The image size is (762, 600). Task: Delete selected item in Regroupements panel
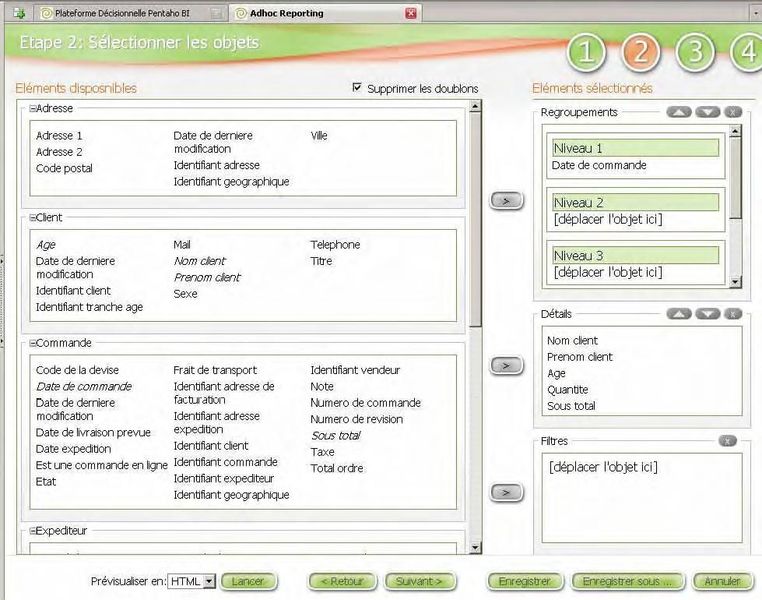pyautogui.click(x=733, y=112)
